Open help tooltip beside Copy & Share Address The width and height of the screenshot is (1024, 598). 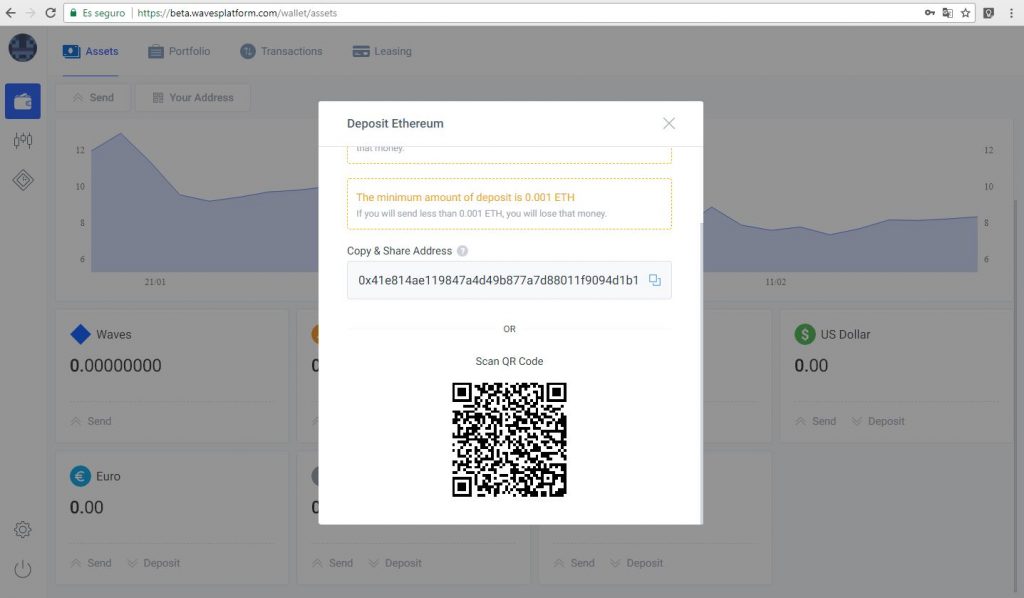click(x=462, y=251)
